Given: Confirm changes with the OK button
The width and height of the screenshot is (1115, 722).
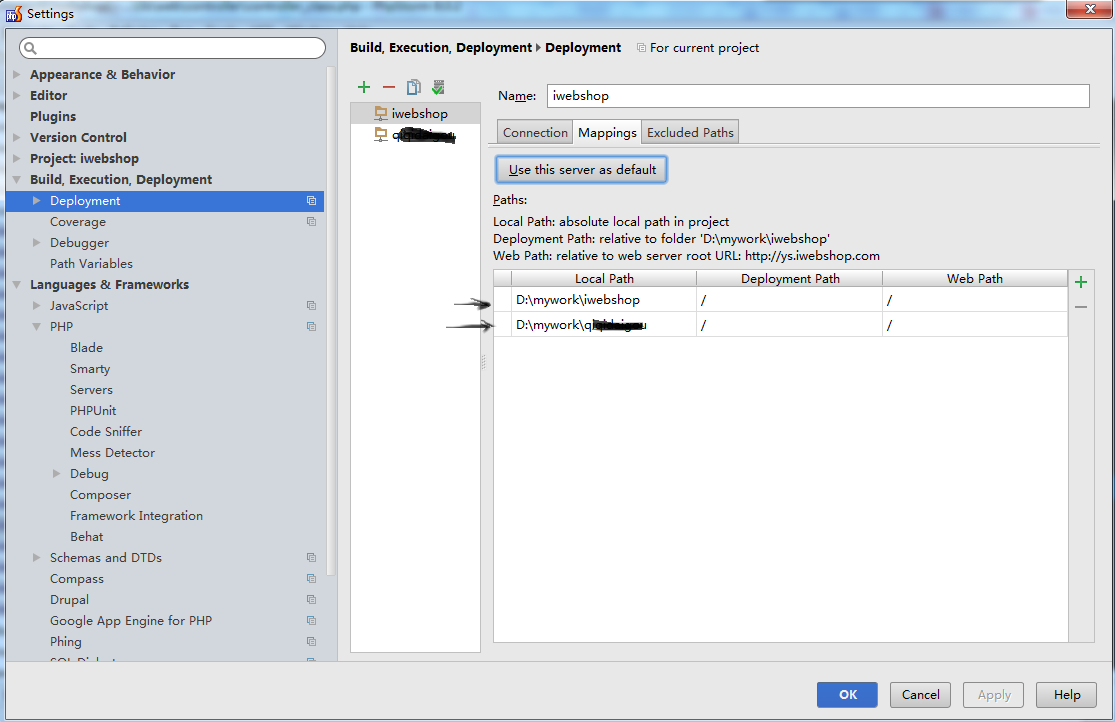Looking at the screenshot, I should click(x=847, y=695).
